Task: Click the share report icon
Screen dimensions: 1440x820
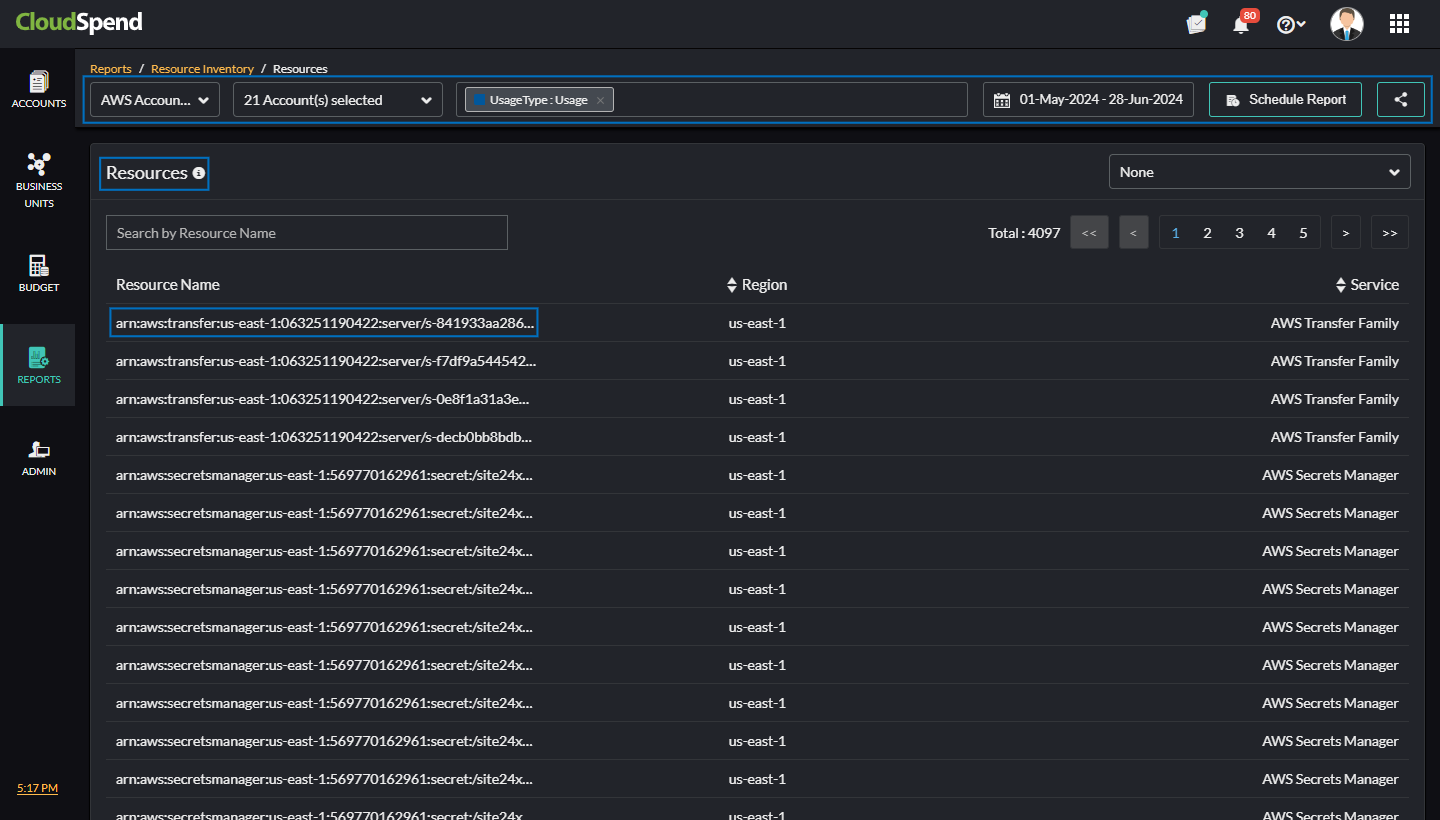Action: [1400, 100]
